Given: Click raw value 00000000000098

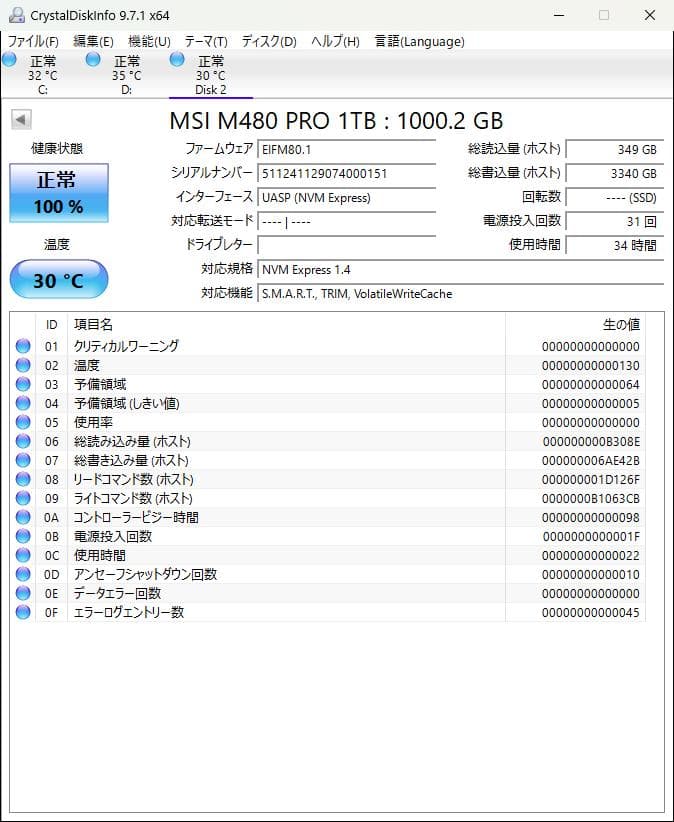Looking at the screenshot, I should pyautogui.click(x=591, y=517).
